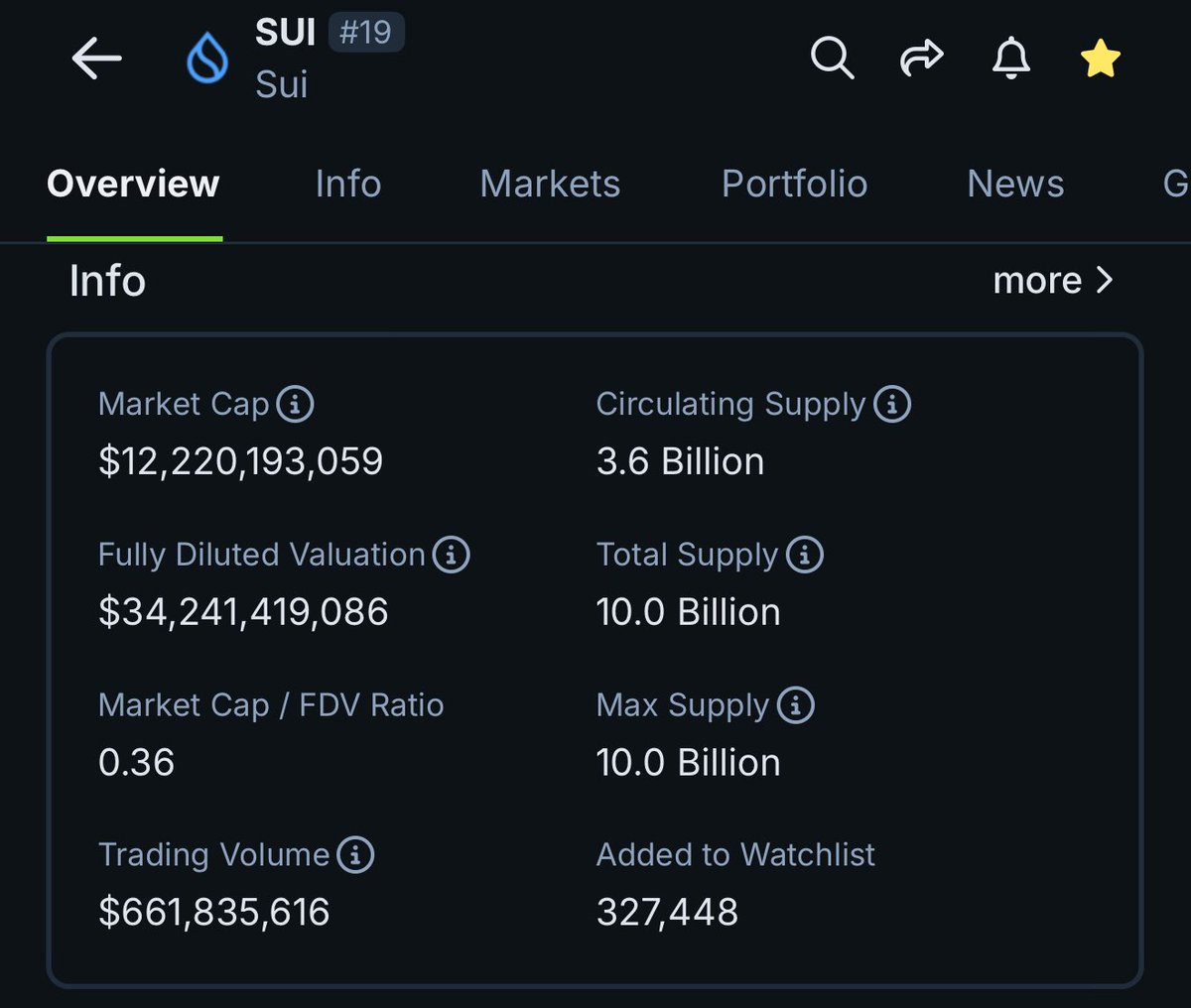
Task: Share SUI using the share arrow
Action: (921, 59)
